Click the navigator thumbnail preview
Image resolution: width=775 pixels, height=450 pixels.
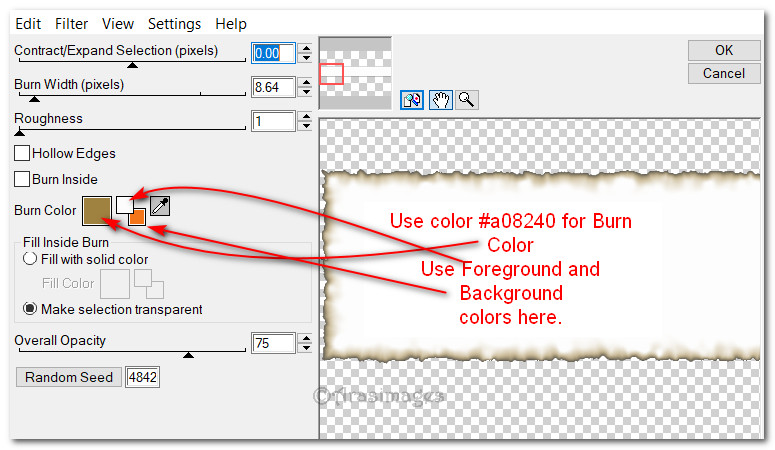coord(355,72)
